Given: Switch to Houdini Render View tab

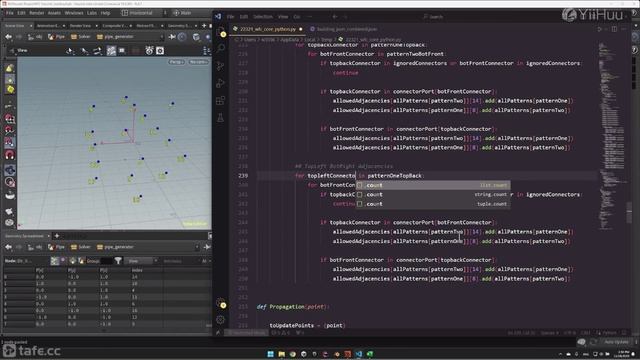Looking at the screenshot, I should click(80, 25).
